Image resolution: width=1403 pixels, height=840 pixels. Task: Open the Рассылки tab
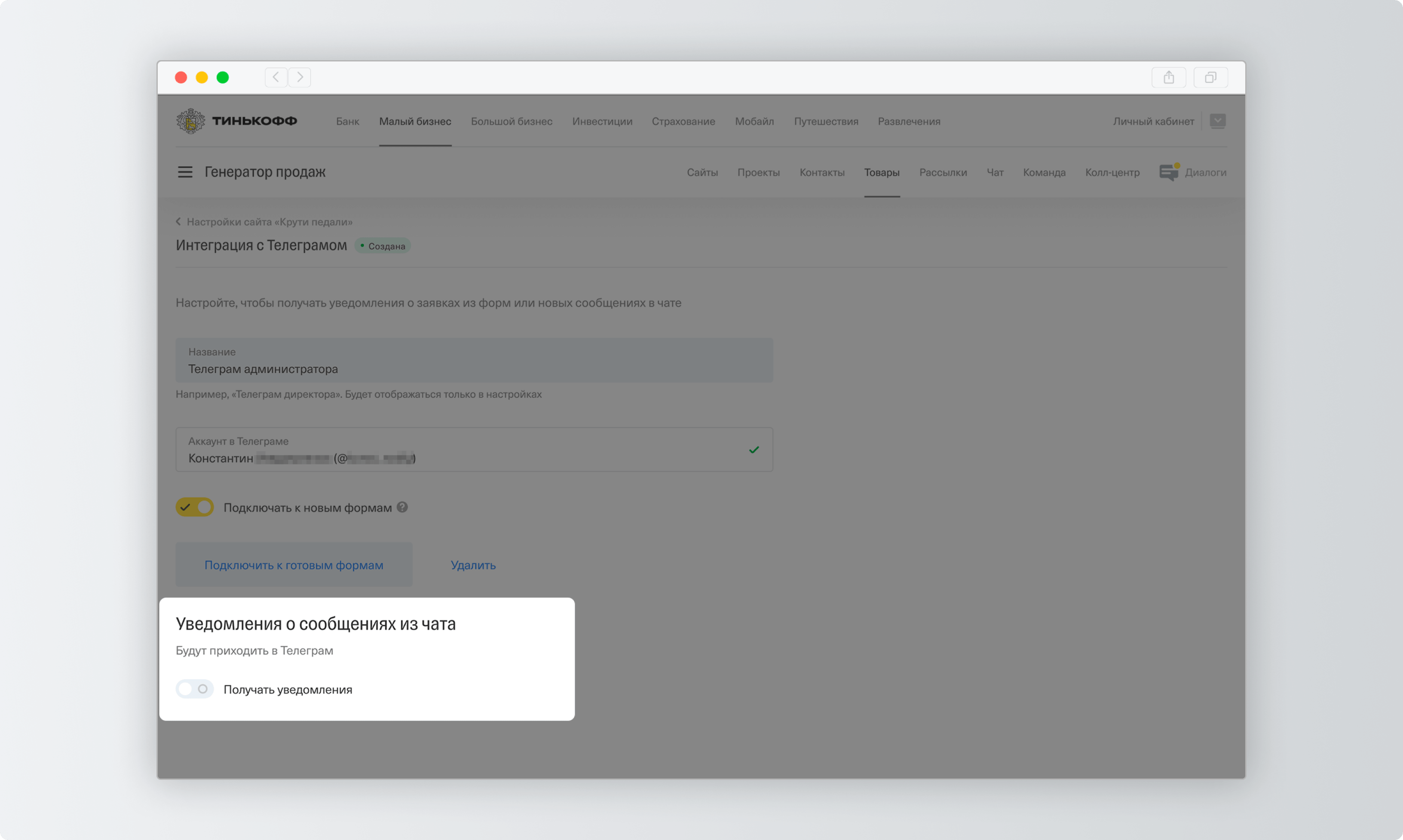[943, 172]
